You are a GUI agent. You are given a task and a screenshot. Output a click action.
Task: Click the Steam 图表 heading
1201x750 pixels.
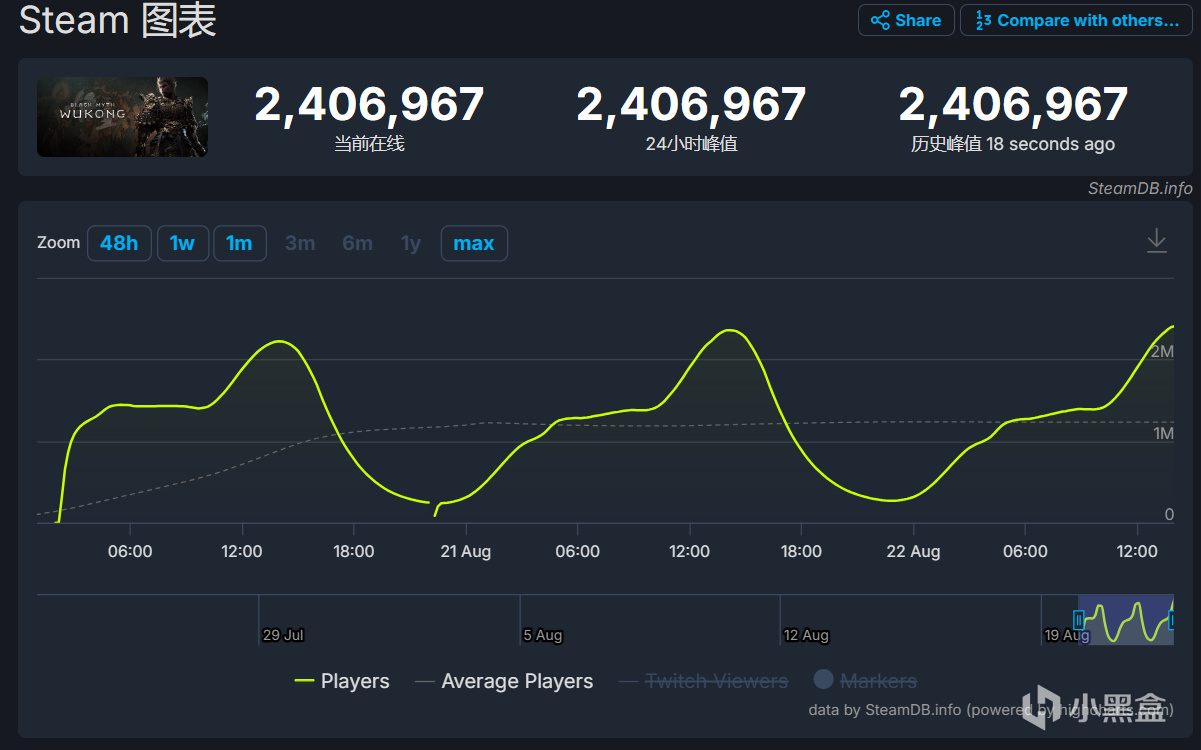click(x=118, y=21)
